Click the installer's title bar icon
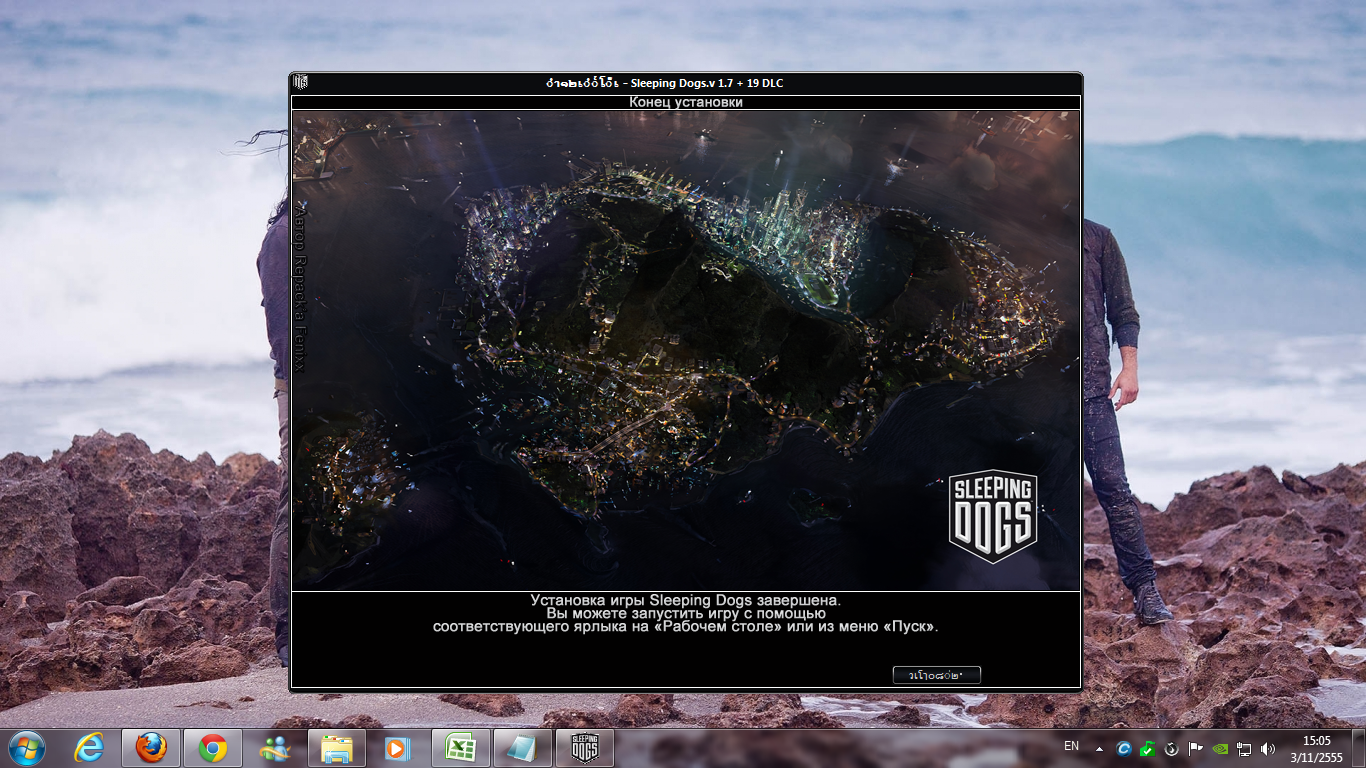This screenshot has height=768, width=1366. coord(301,83)
